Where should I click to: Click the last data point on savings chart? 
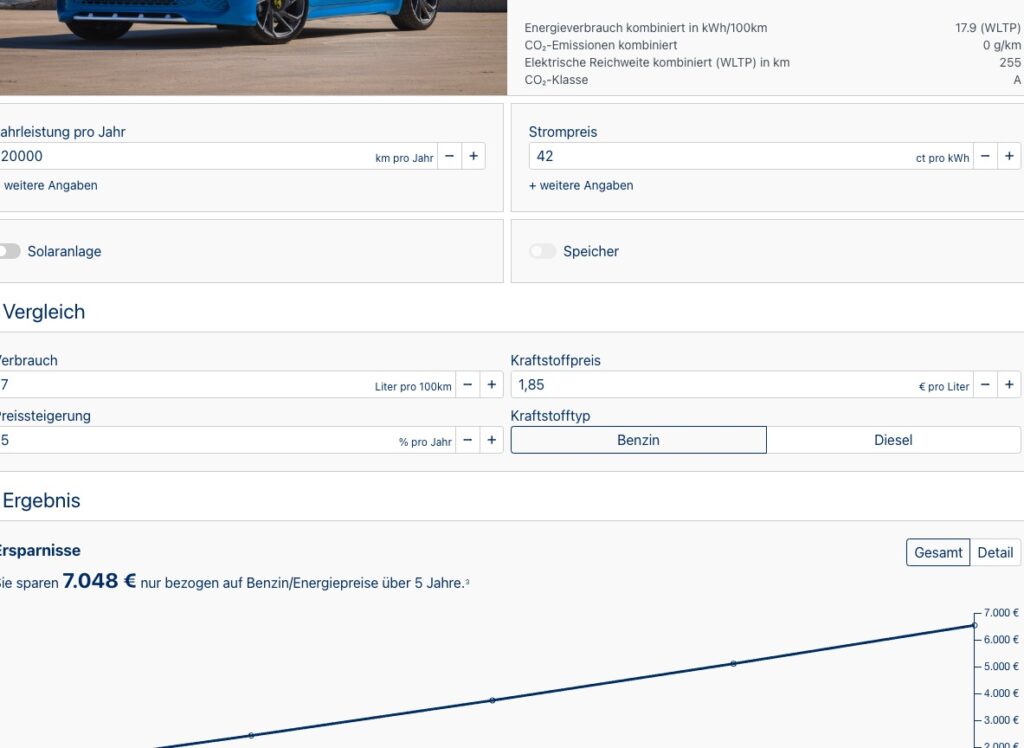click(x=975, y=625)
